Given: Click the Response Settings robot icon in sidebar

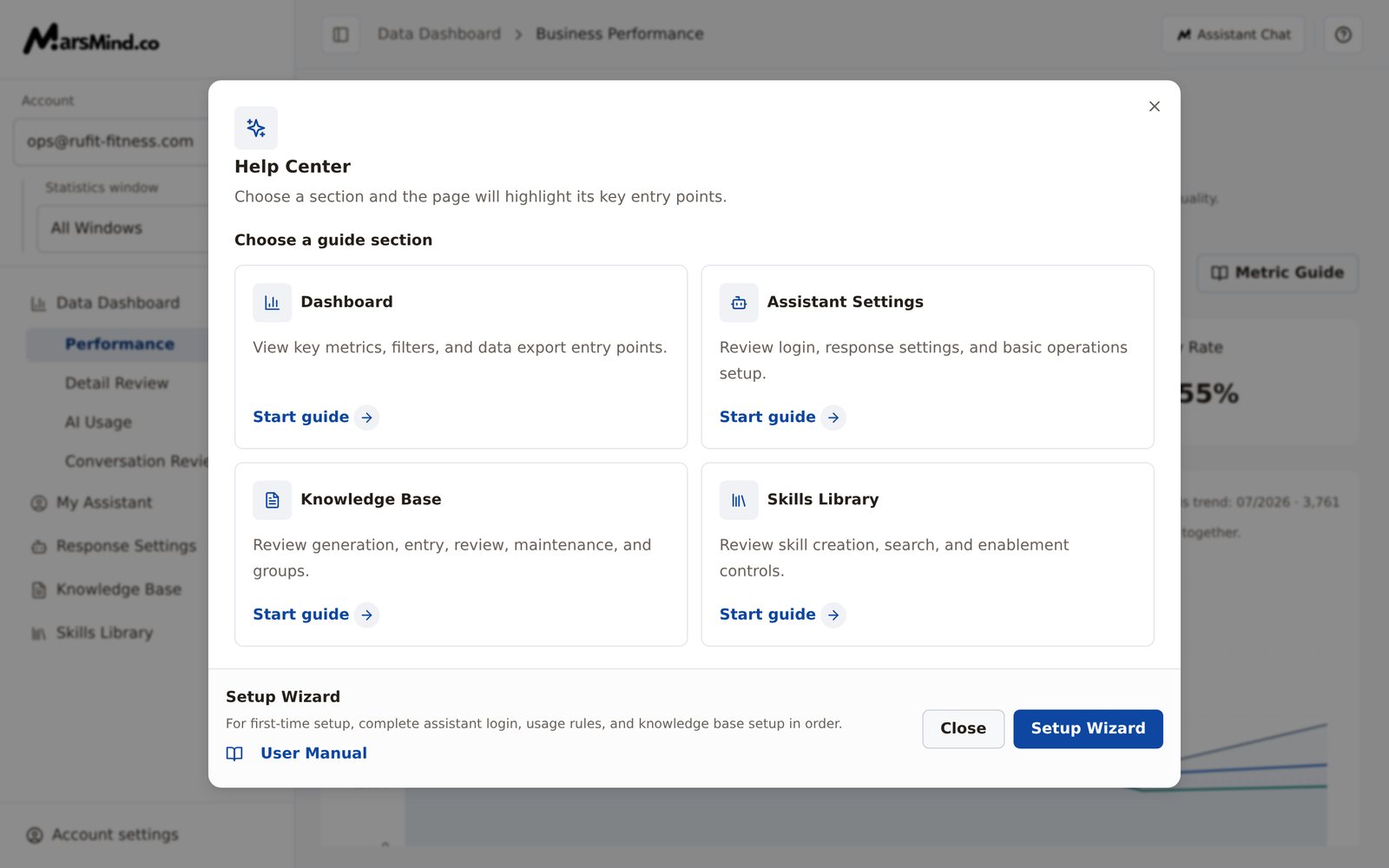Looking at the screenshot, I should (x=38, y=547).
